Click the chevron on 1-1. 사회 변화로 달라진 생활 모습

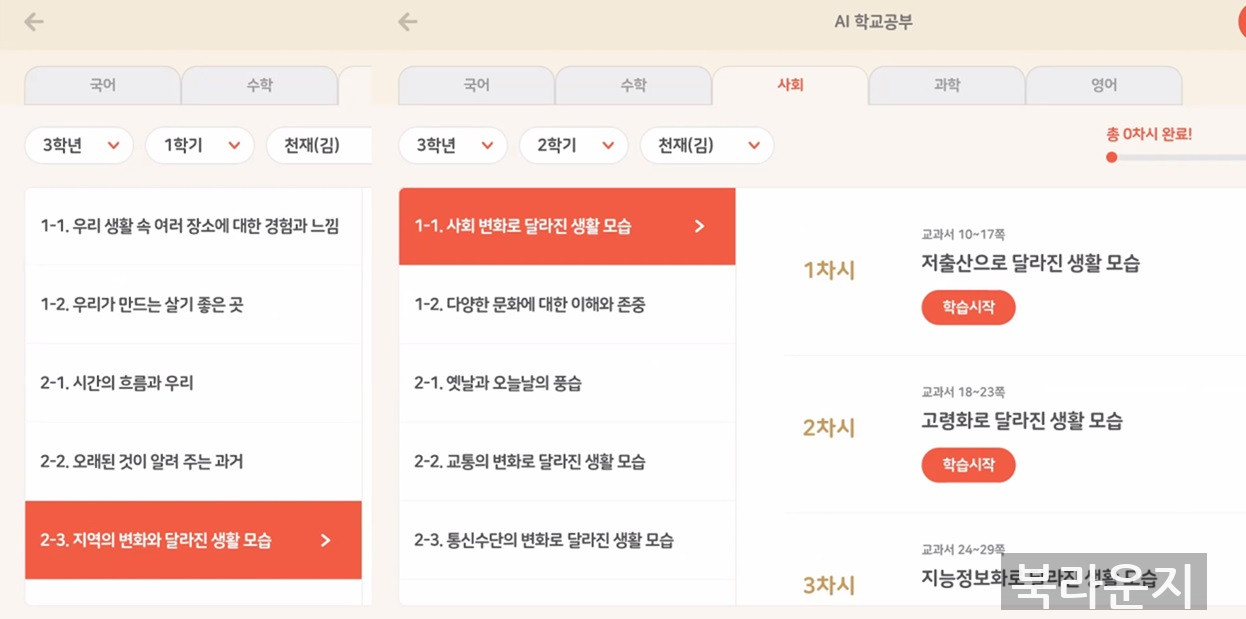[699, 226]
